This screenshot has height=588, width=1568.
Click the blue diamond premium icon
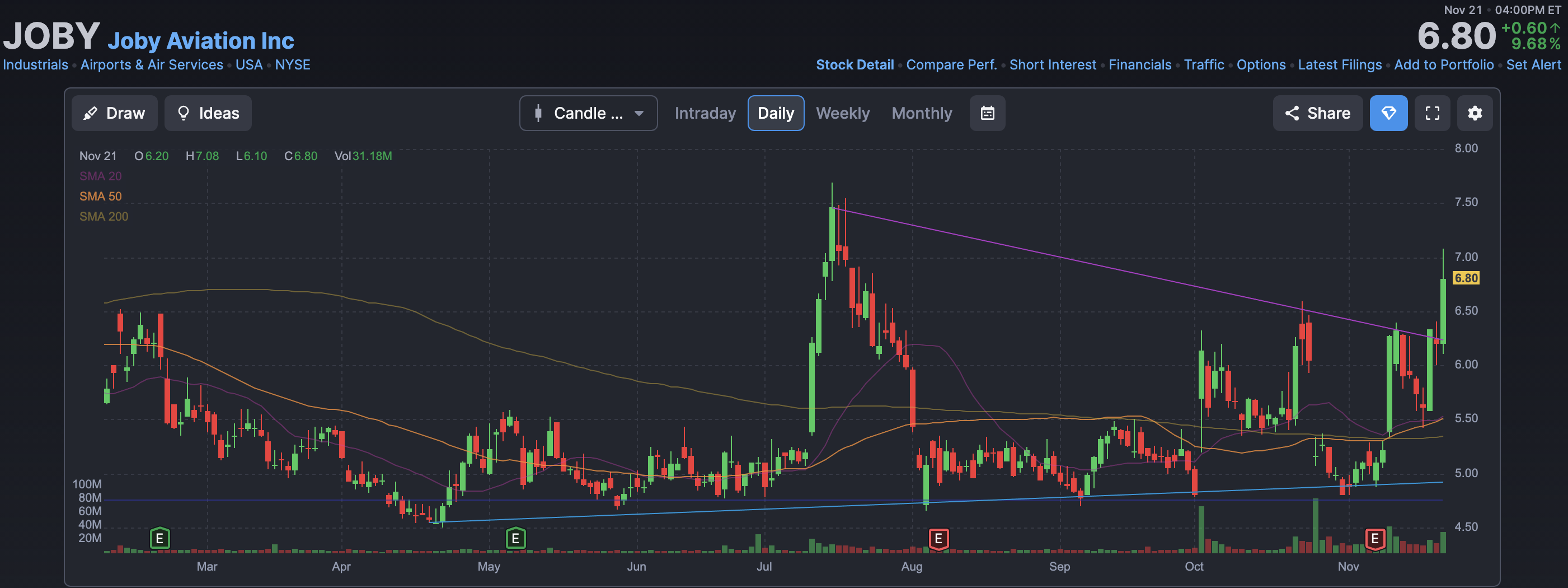click(x=1388, y=113)
